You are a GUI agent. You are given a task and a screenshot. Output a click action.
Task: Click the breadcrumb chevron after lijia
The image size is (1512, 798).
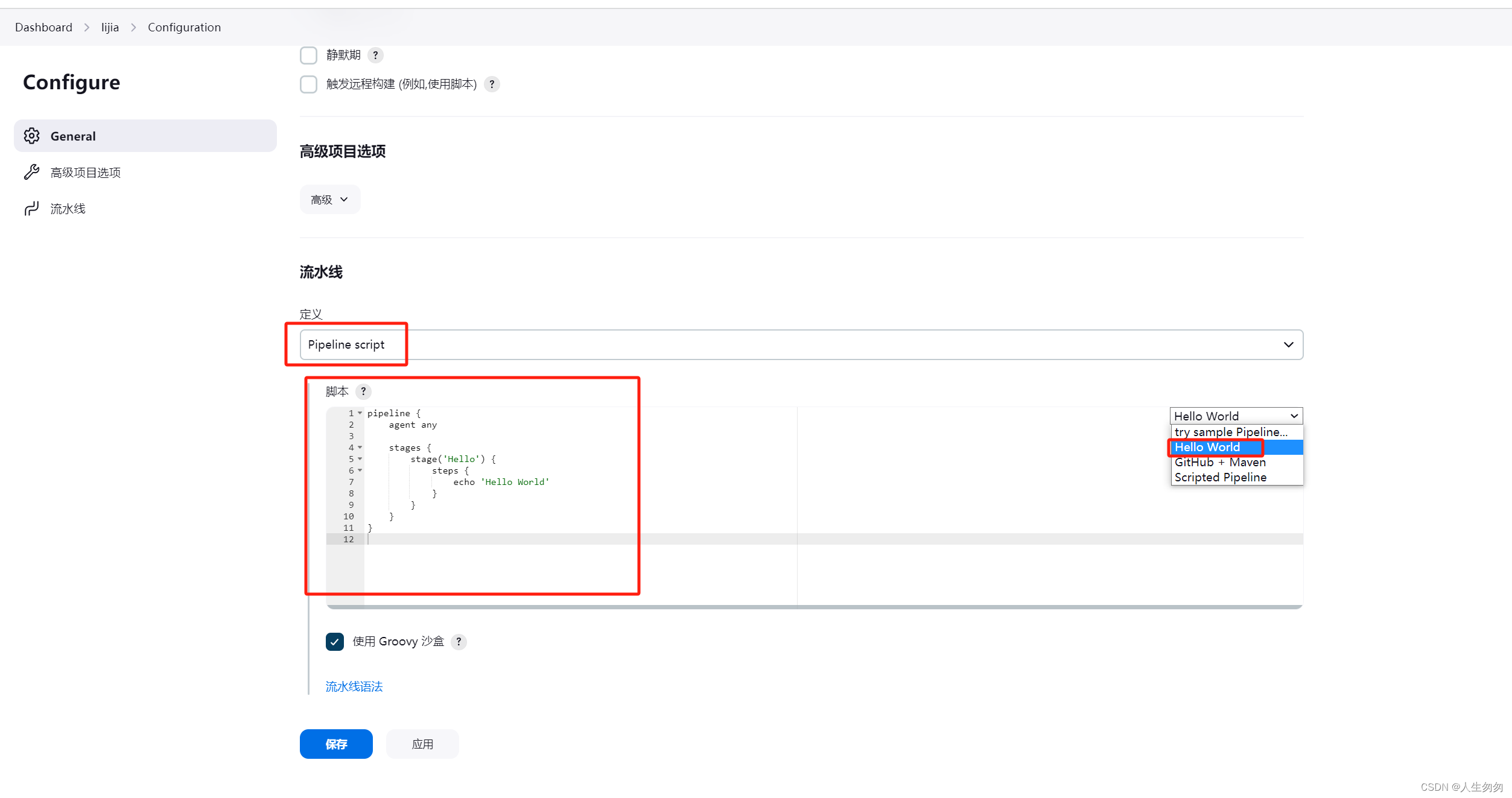click(133, 28)
